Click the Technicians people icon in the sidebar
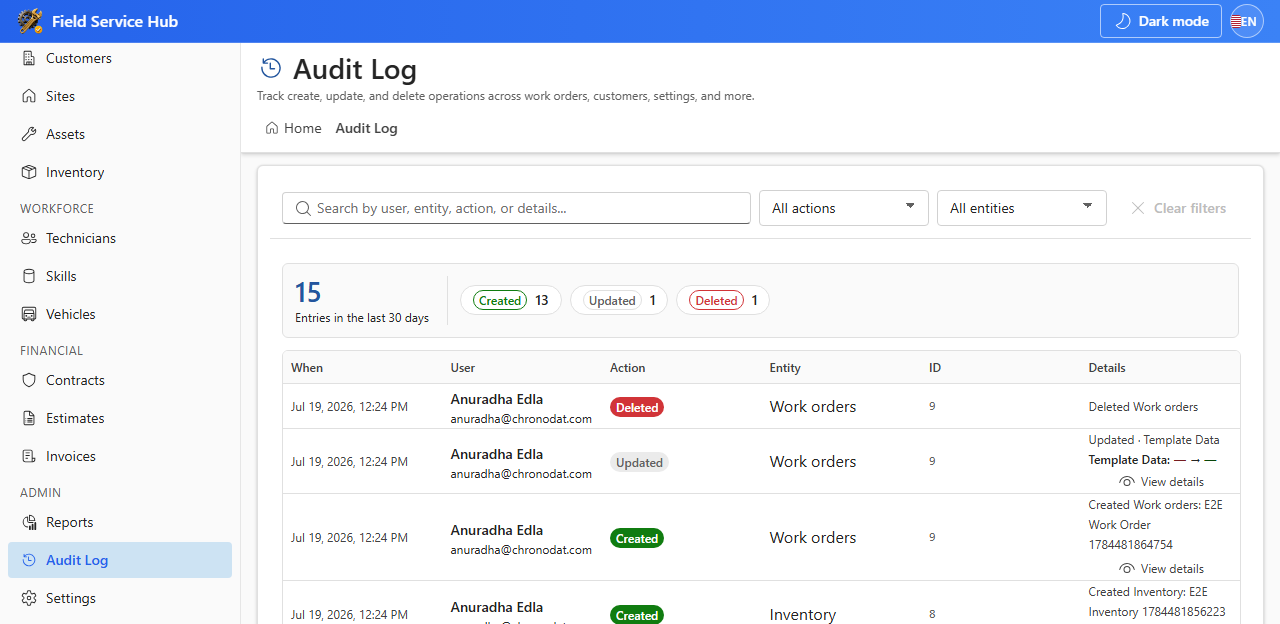This screenshot has height=624, width=1280. [29, 238]
